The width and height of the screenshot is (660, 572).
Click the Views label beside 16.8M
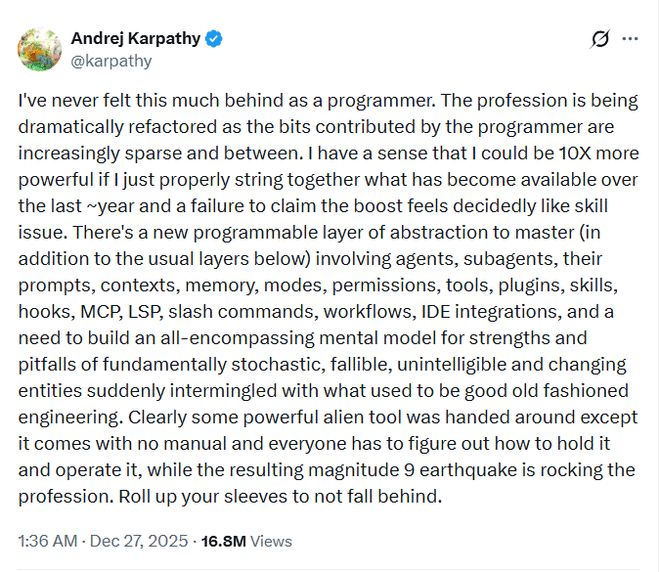pos(271,541)
